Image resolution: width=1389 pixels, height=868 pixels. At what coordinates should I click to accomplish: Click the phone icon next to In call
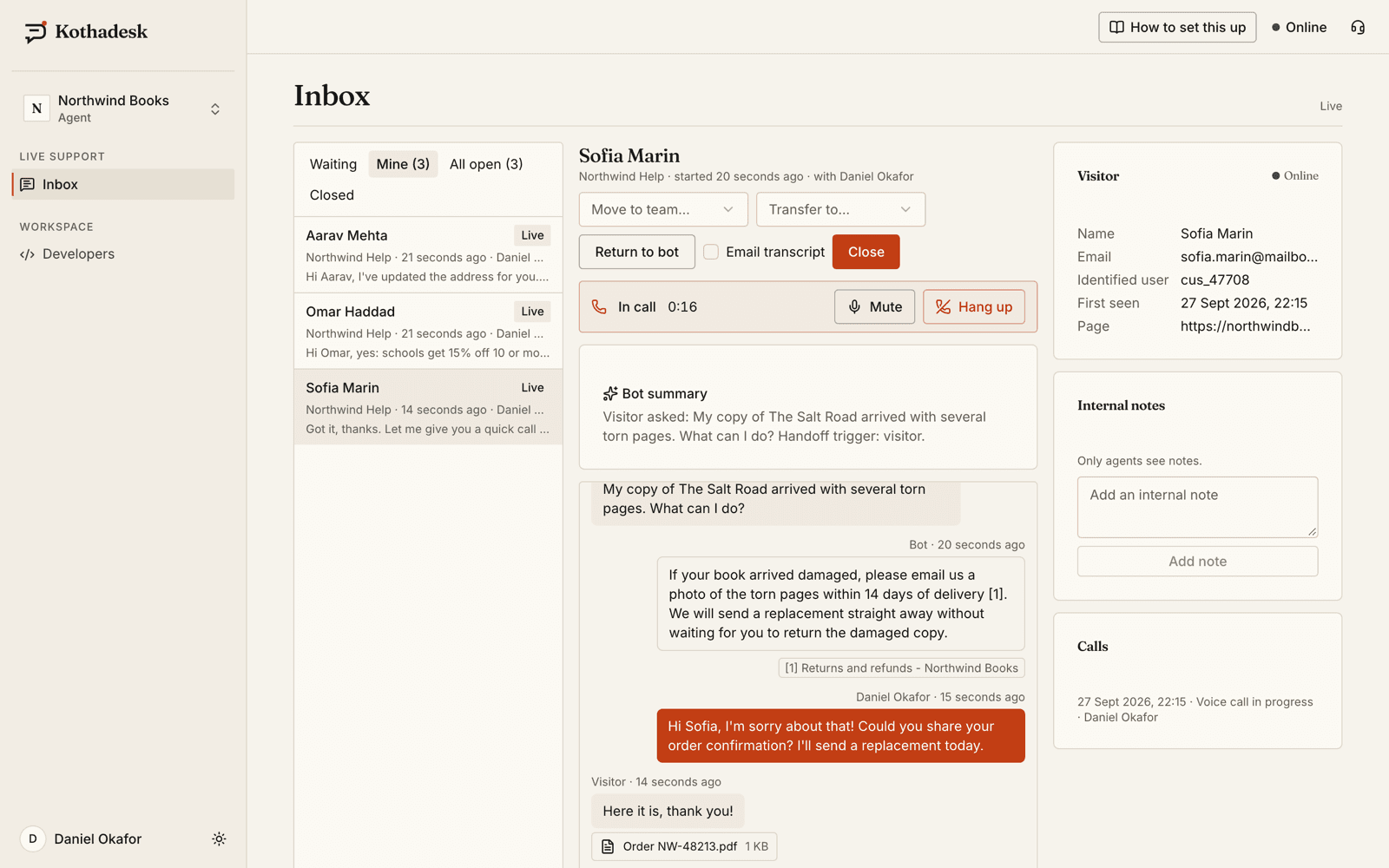tap(599, 306)
